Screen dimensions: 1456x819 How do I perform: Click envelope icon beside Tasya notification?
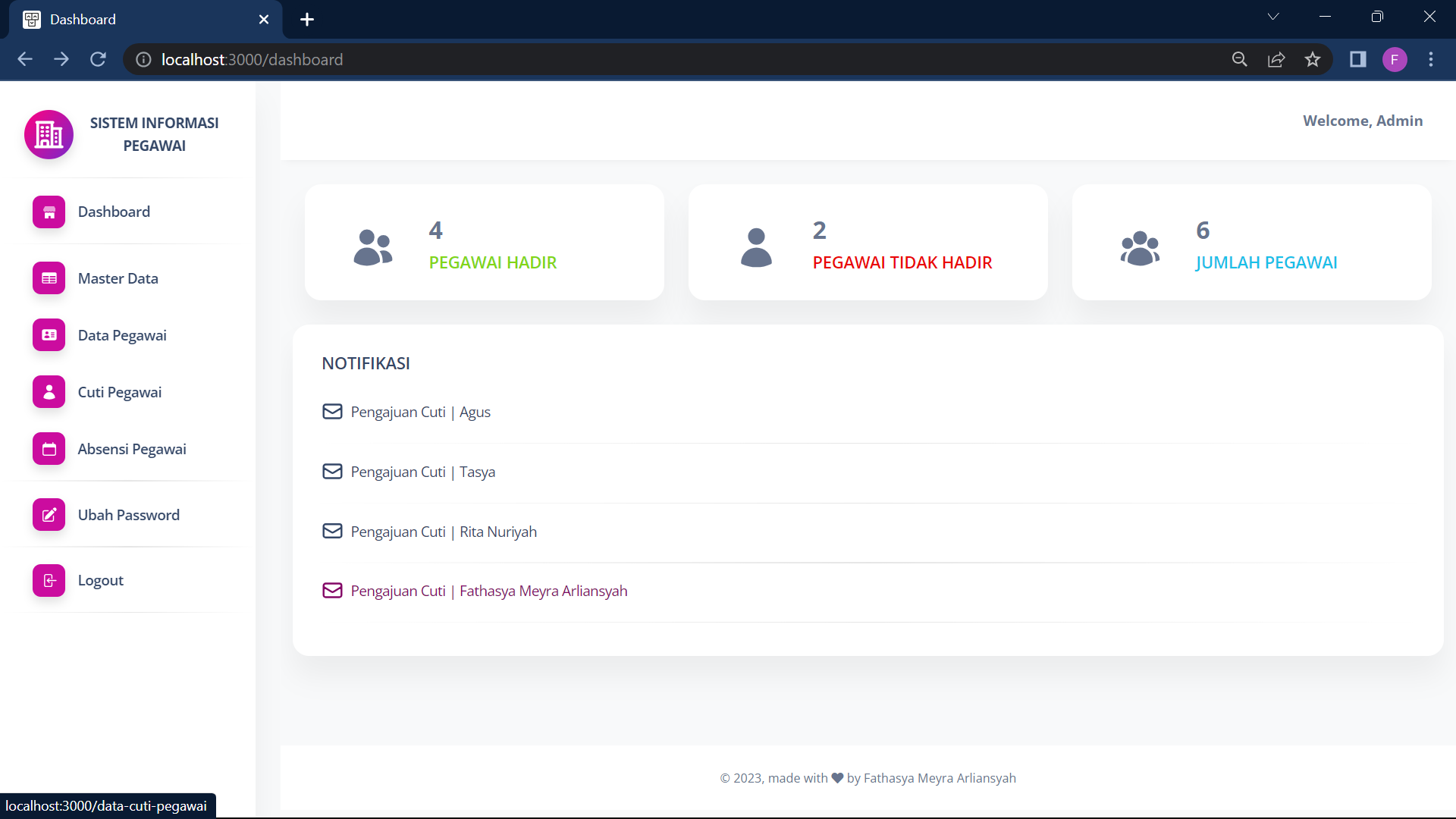click(332, 472)
